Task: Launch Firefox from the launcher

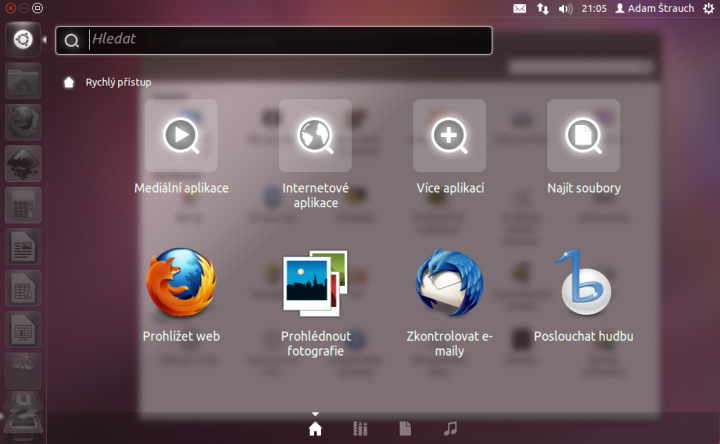Action: click(23, 123)
